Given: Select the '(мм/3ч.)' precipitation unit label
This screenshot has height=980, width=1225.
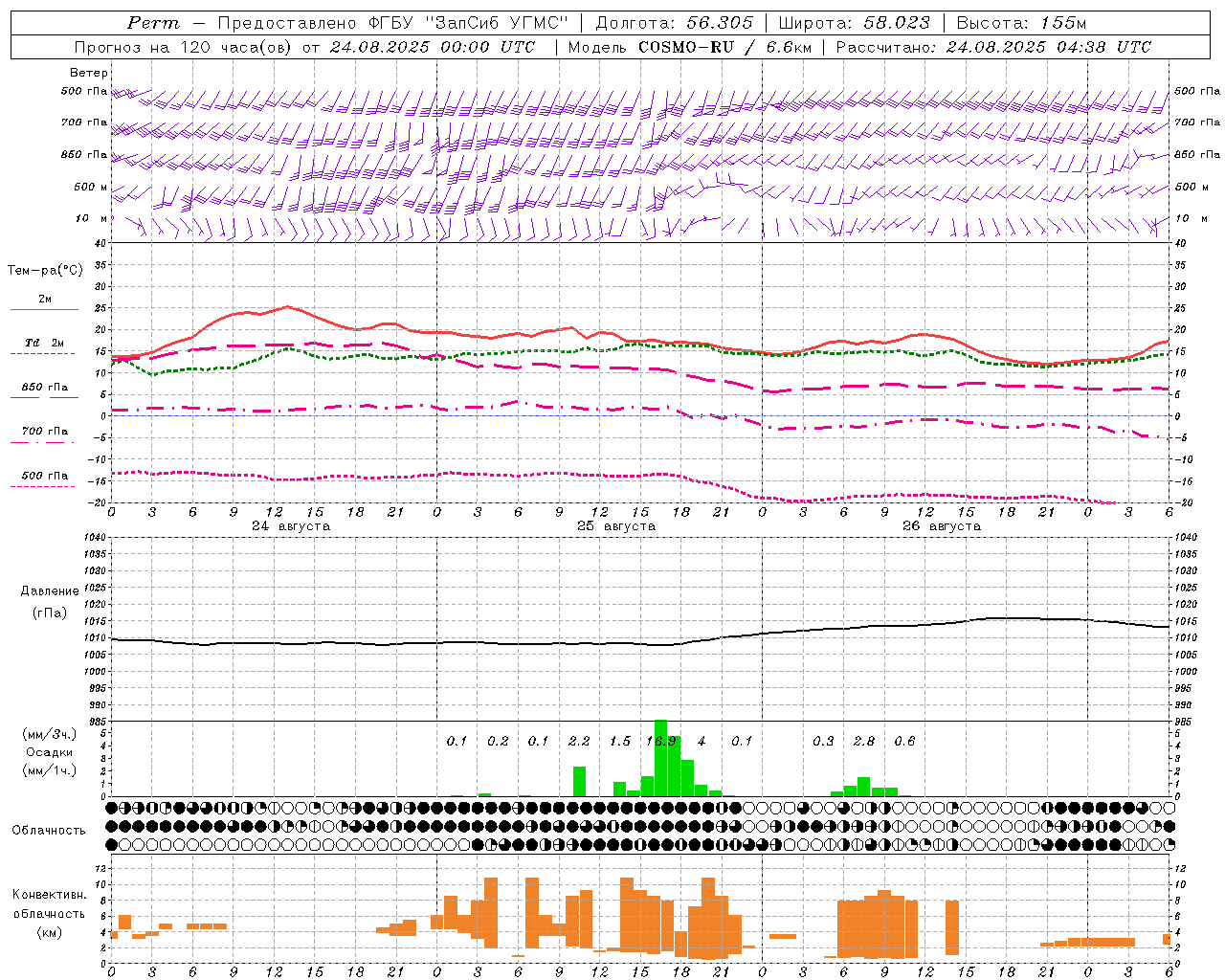Looking at the screenshot, I should point(49,734).
